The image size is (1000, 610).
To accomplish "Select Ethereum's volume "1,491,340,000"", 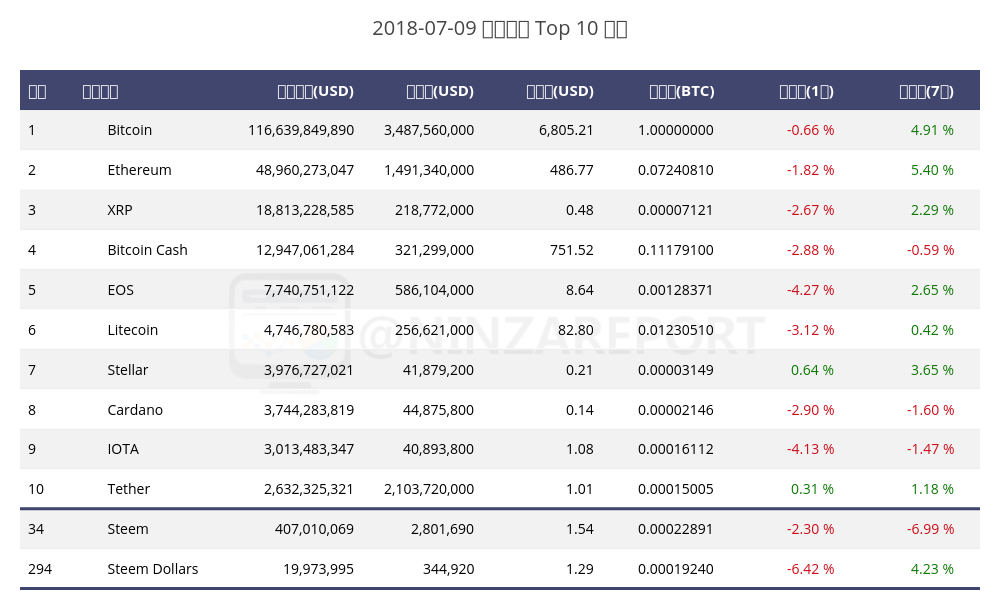I will pyautogui.click(x=429, y=170).
